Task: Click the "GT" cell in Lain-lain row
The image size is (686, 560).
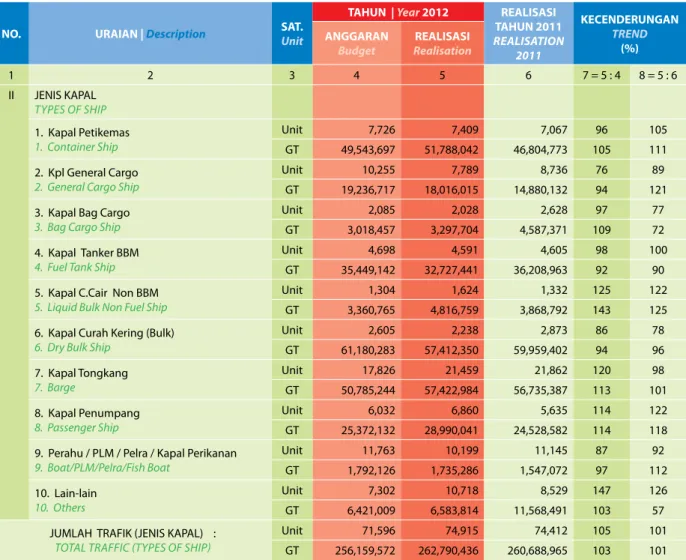Action: coord(292,511)
